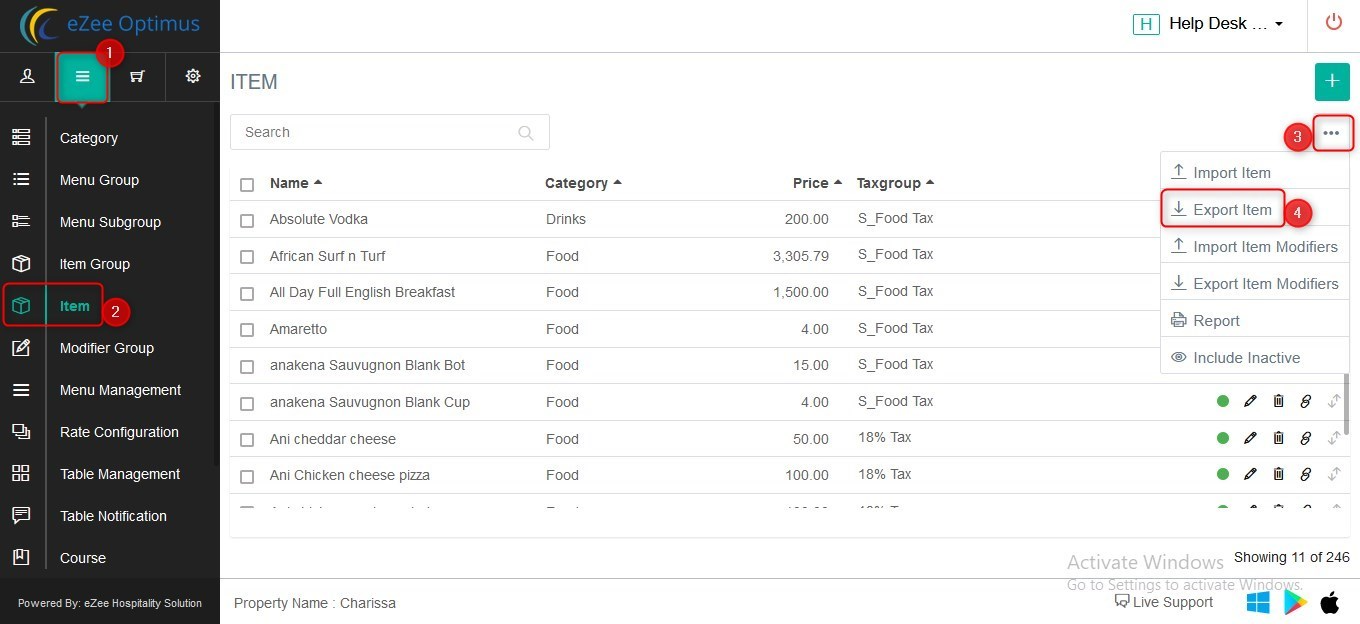This screenshot has width=1360, height=624.
Task: Edit anakena Sauvugnon Blank Cup item
Action: (x=1250, y=402)
